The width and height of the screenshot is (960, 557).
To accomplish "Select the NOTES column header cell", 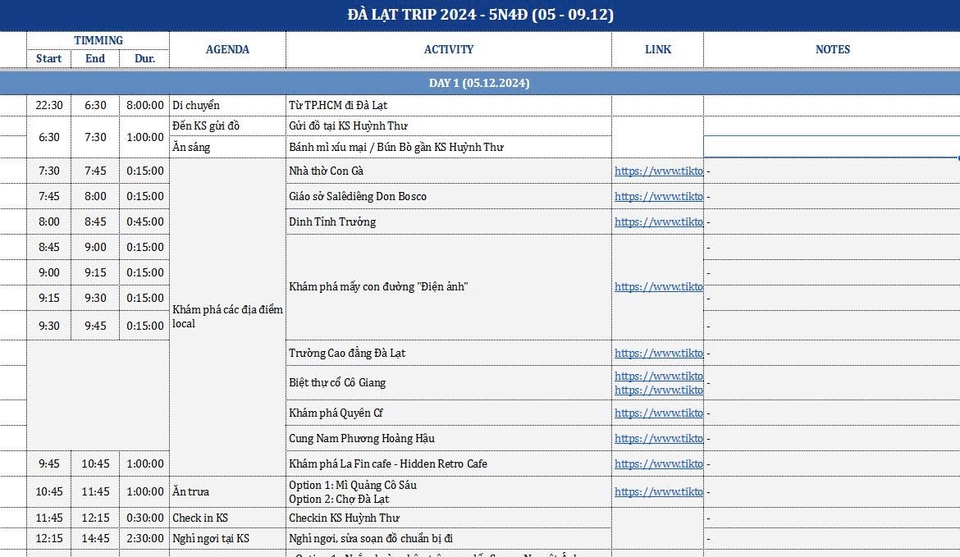I will pos(832,49).
